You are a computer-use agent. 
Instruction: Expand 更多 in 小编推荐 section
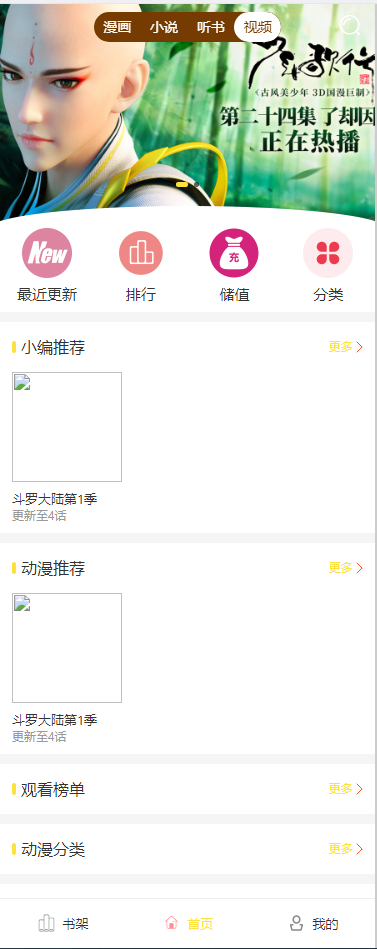click(x=346, y=347)
